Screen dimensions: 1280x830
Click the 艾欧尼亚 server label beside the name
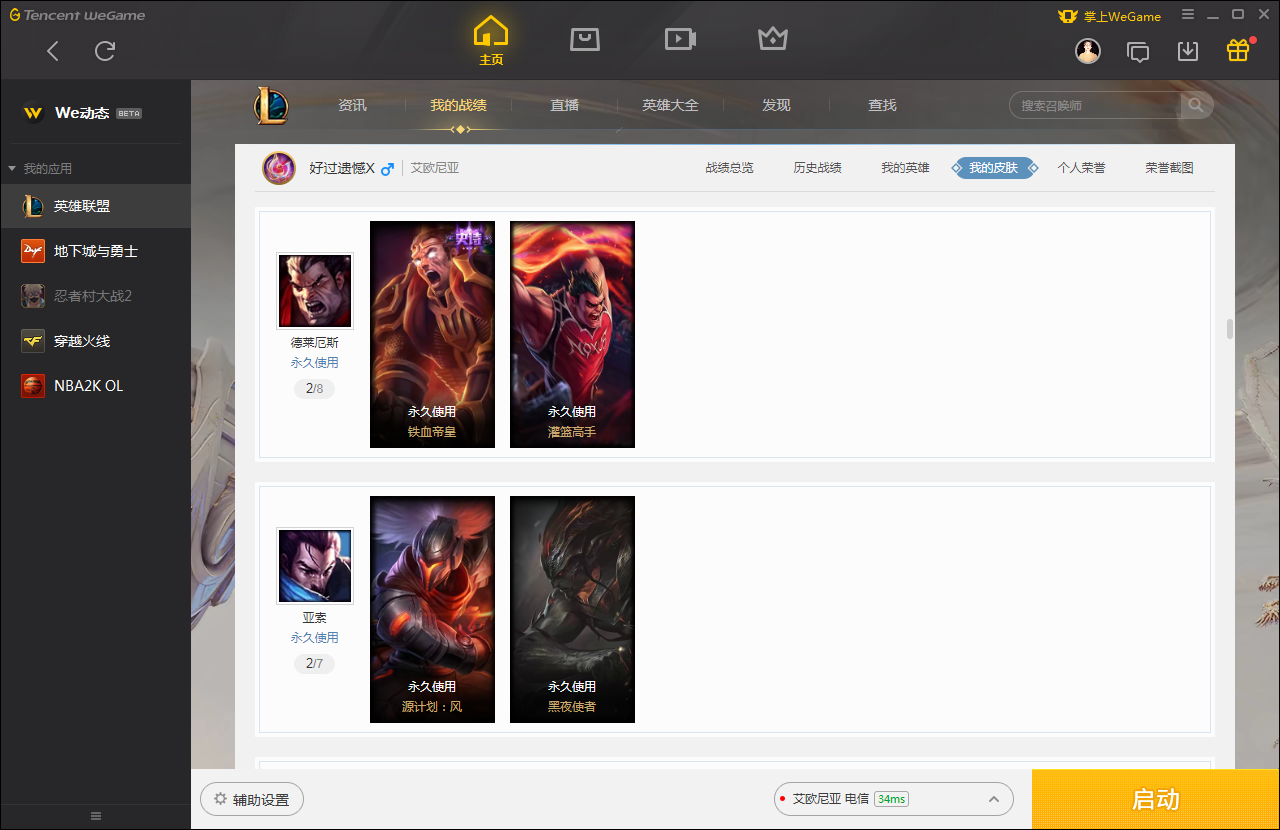[435, 168]
